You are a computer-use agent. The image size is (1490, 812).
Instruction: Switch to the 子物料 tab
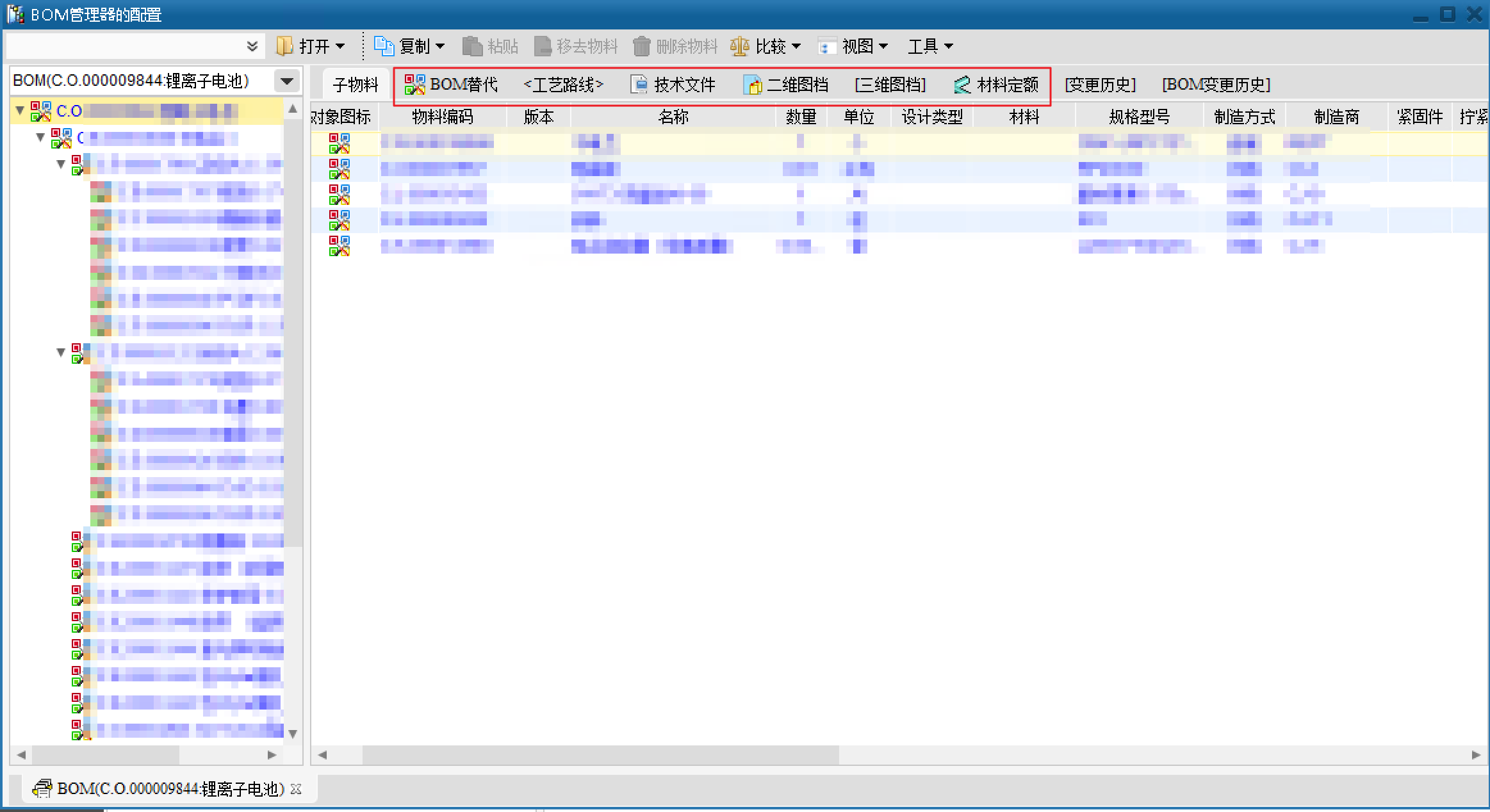point(356,85)
